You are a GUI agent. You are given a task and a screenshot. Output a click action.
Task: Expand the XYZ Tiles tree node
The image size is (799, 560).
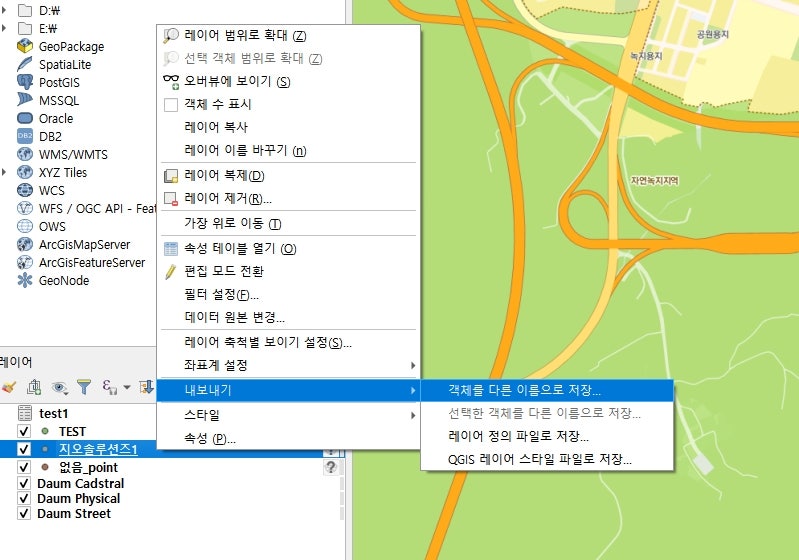click(4, 172)
